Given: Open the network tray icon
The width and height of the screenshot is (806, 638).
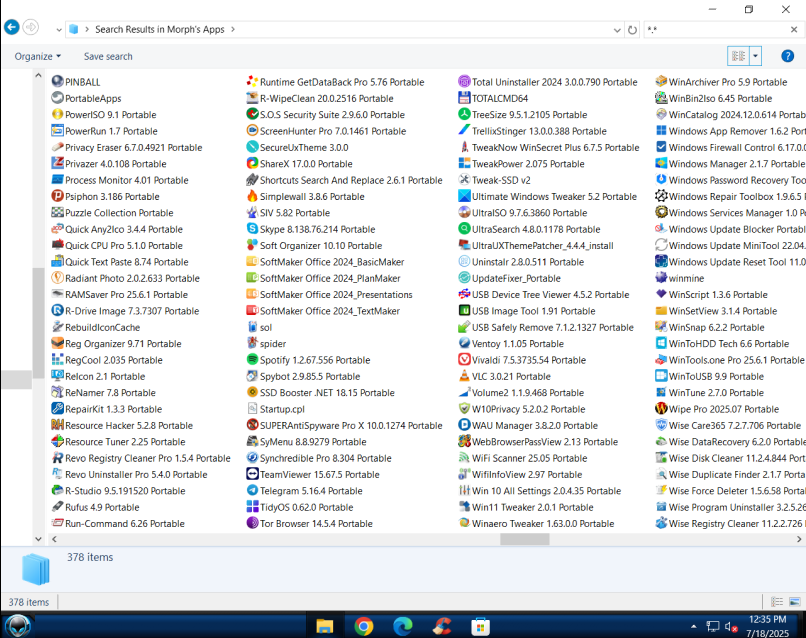Looking at the screenshot, I should (712, 626).
